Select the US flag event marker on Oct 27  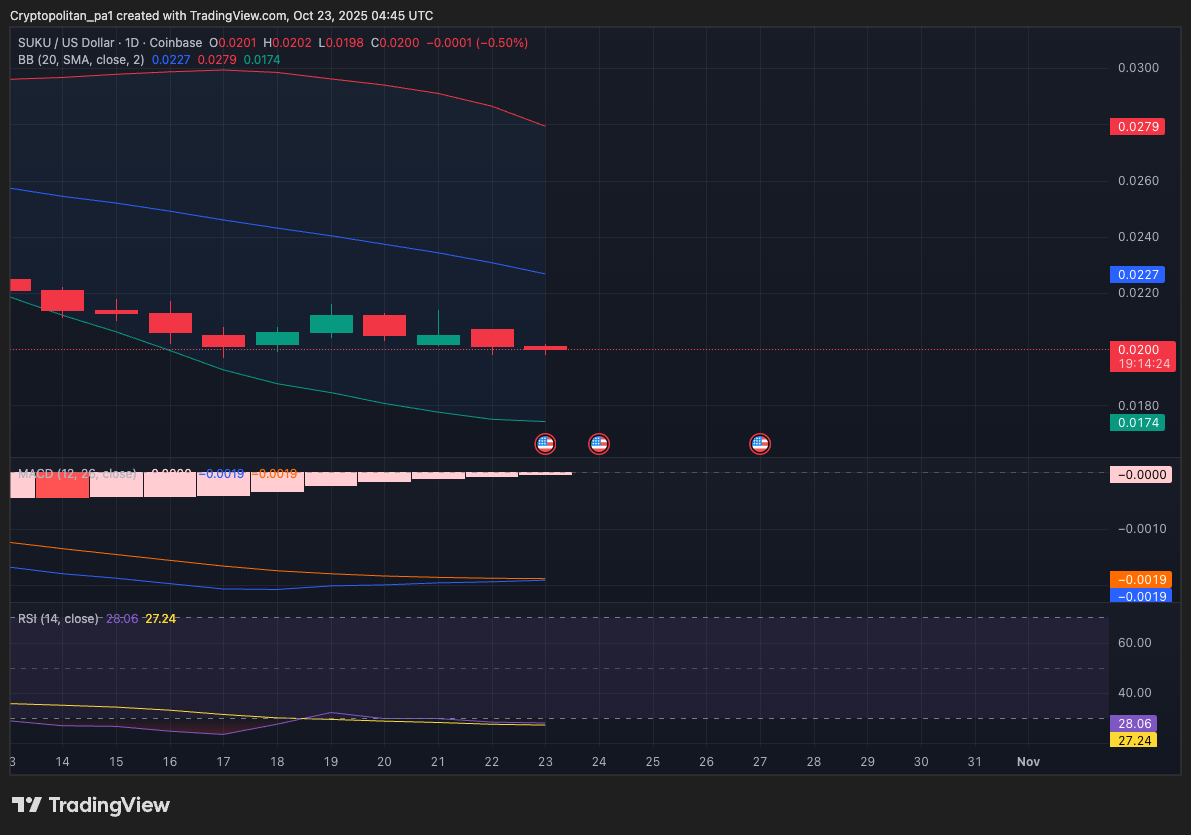760,443
